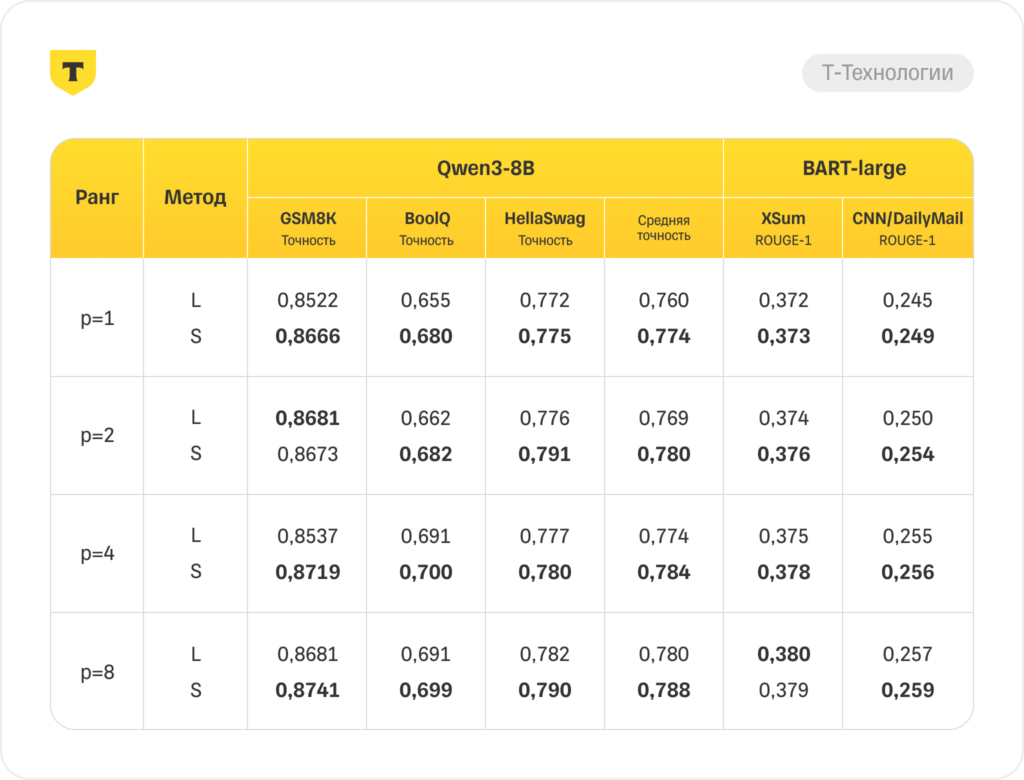Image resolution: width=1024 pixels, height=780 pixels.
Task: Click the bold CNN/DailyMail value 0,259
Action: click(x=908, y=691)
